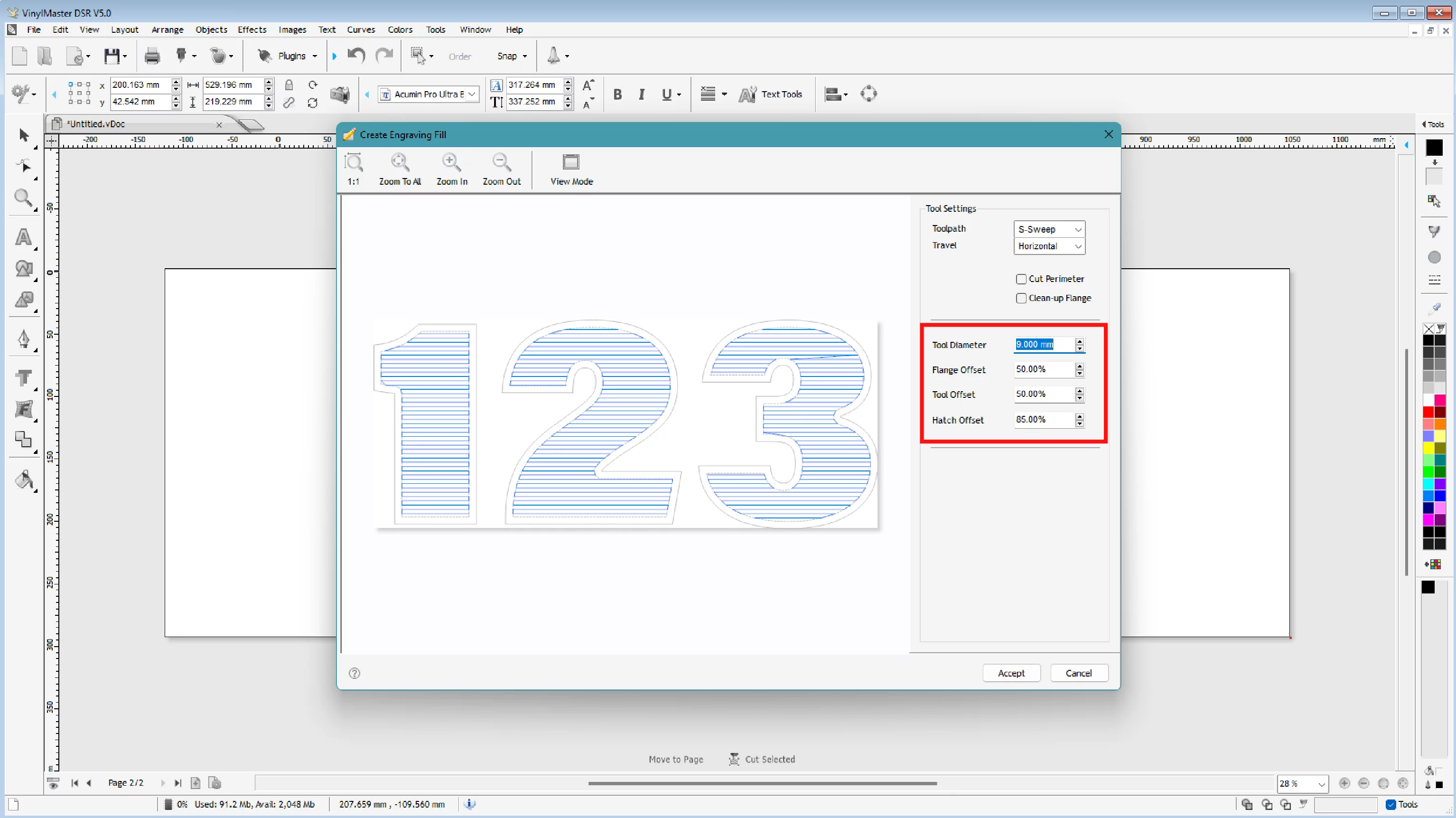Toggle the Tools checkbox in status bar

click(1391, 804)
